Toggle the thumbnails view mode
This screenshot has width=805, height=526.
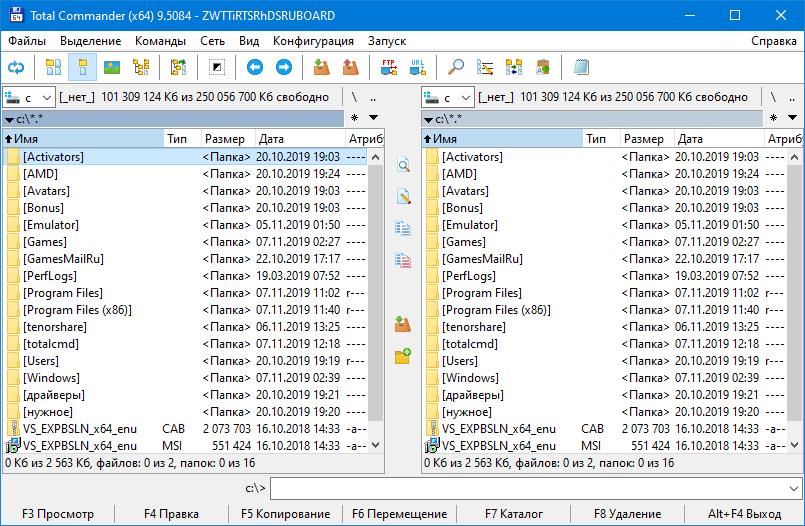(112, 68)
